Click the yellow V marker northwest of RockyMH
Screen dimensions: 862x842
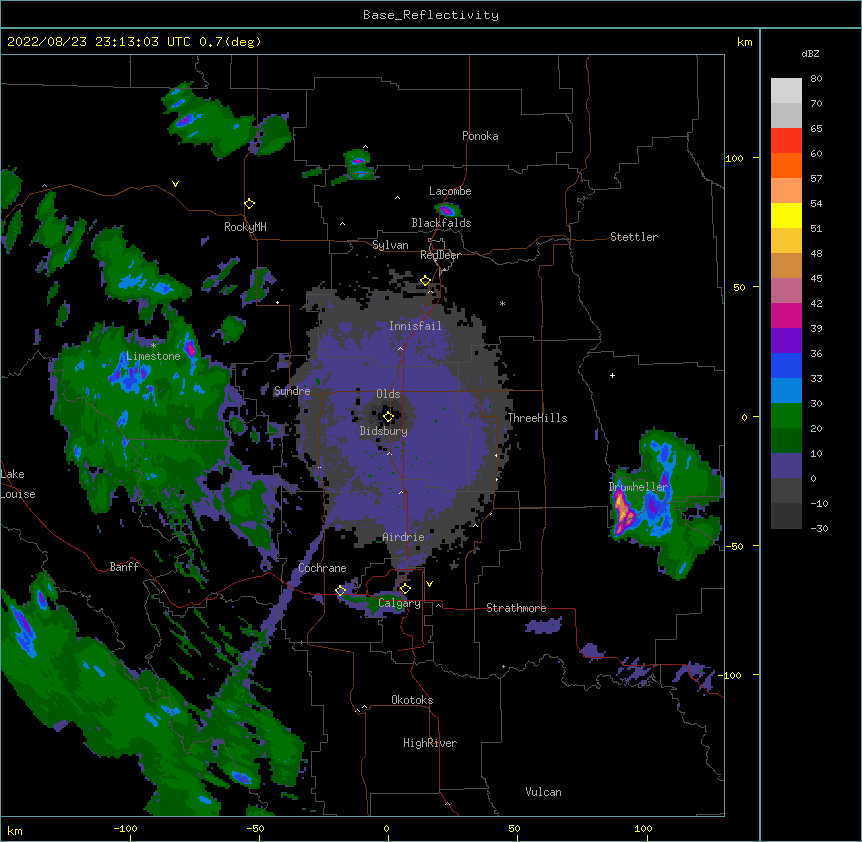coord(175,184)
